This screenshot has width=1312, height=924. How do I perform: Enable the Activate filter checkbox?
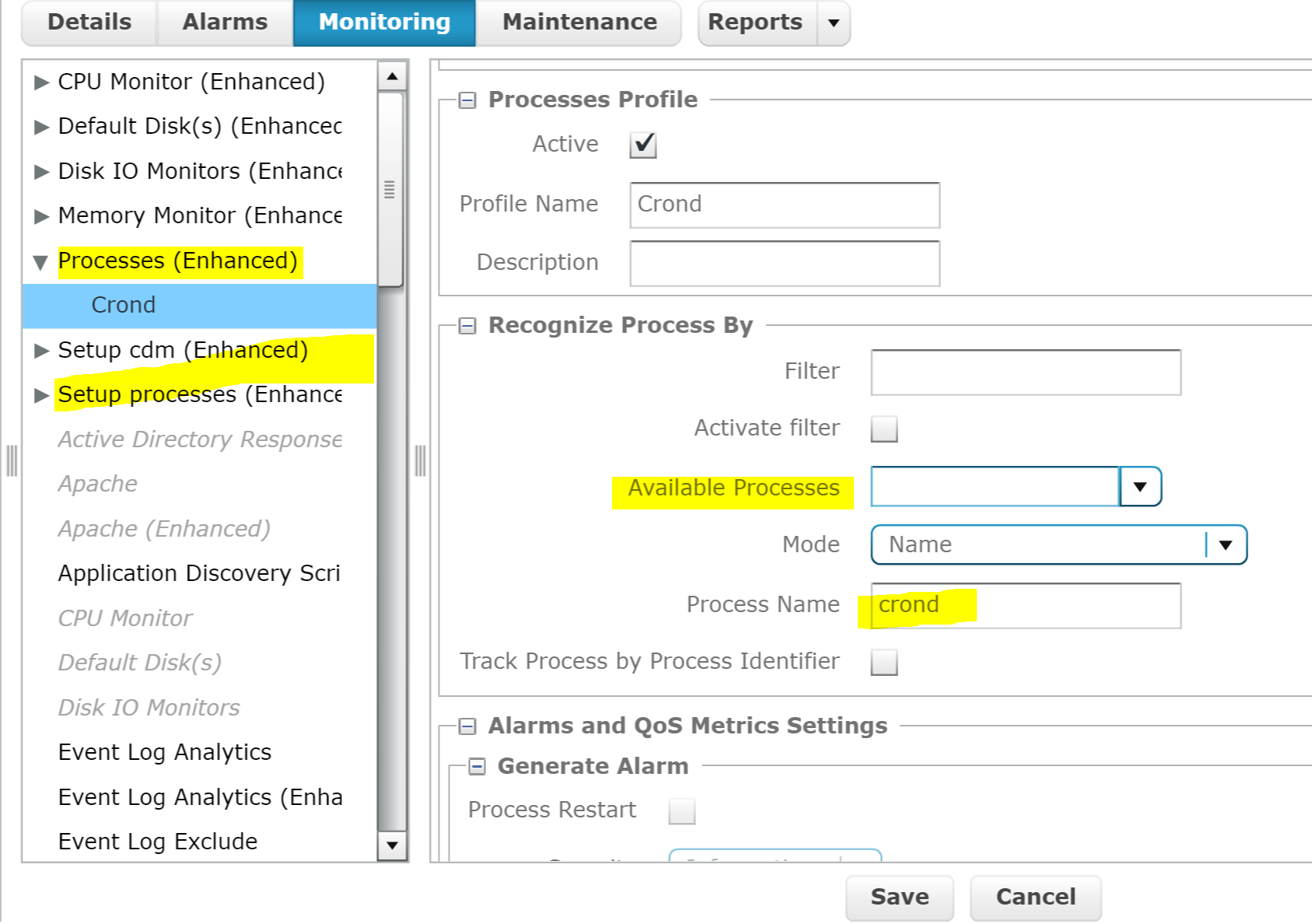(x=884, y=429)
